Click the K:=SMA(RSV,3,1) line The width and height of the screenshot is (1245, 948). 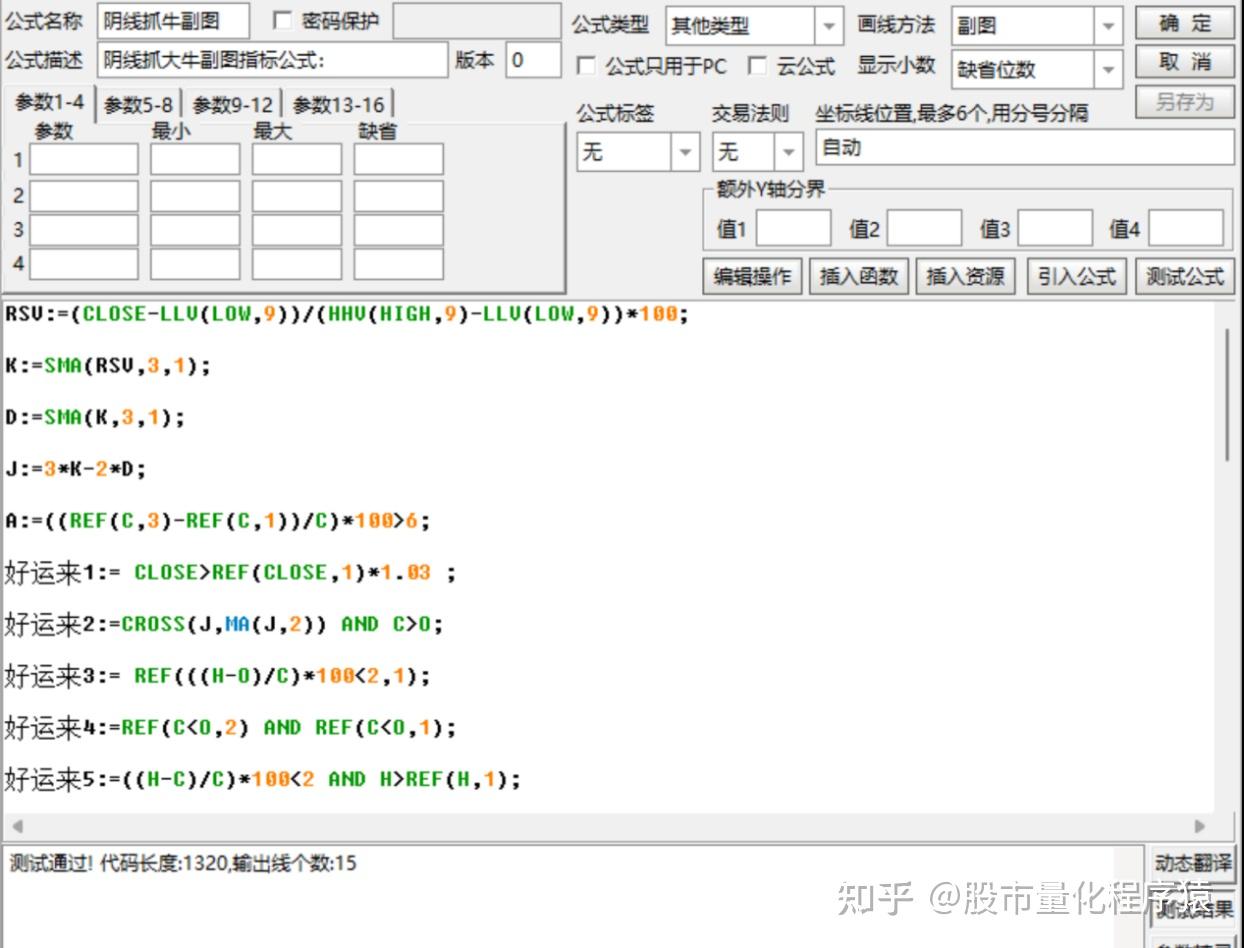pyautogui.click(x=108, y=366)
